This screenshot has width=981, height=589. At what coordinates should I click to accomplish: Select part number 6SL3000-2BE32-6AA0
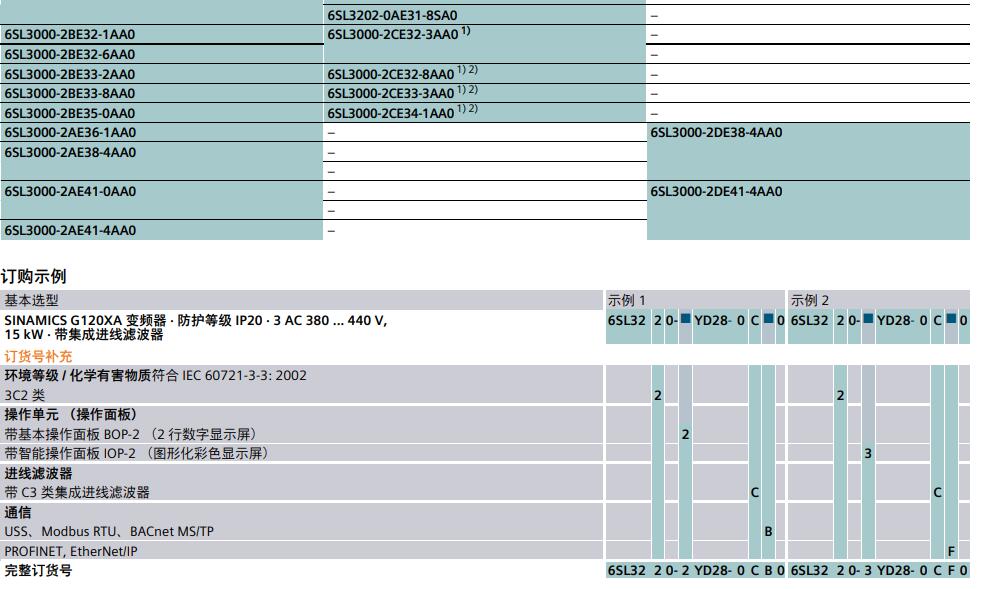[69, 54]
